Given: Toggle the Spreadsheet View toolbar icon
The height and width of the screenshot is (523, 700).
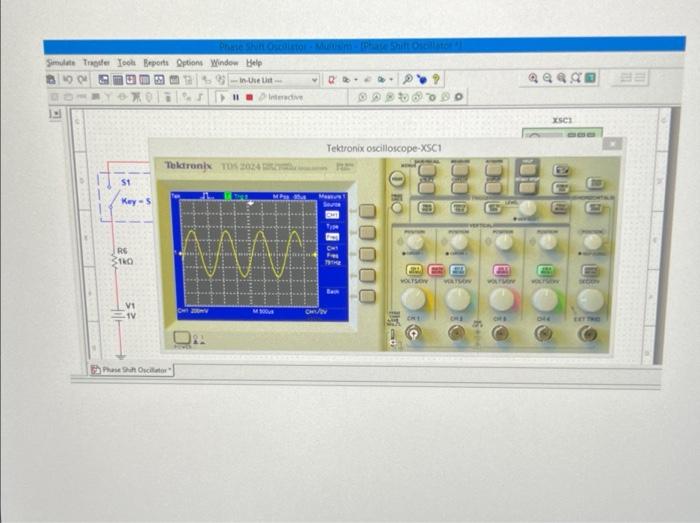Looking at the screenshot, I should click(117, 80).
